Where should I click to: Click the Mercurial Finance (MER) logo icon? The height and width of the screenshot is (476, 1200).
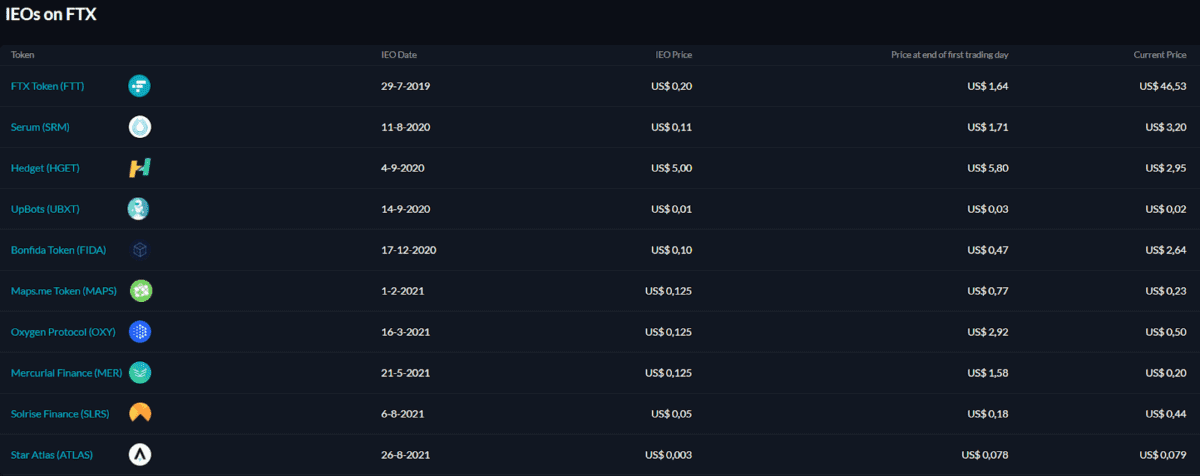[141, 372]
